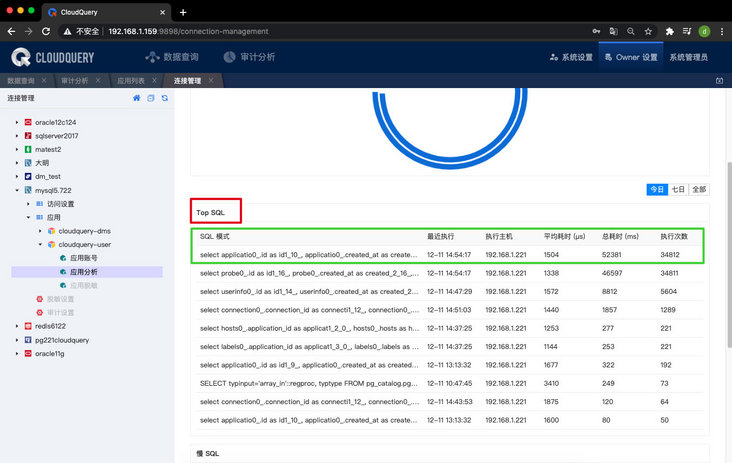Screen dimensions: 732x463
Task: Click the 46597 total time cell
Action: click(612, 273)
